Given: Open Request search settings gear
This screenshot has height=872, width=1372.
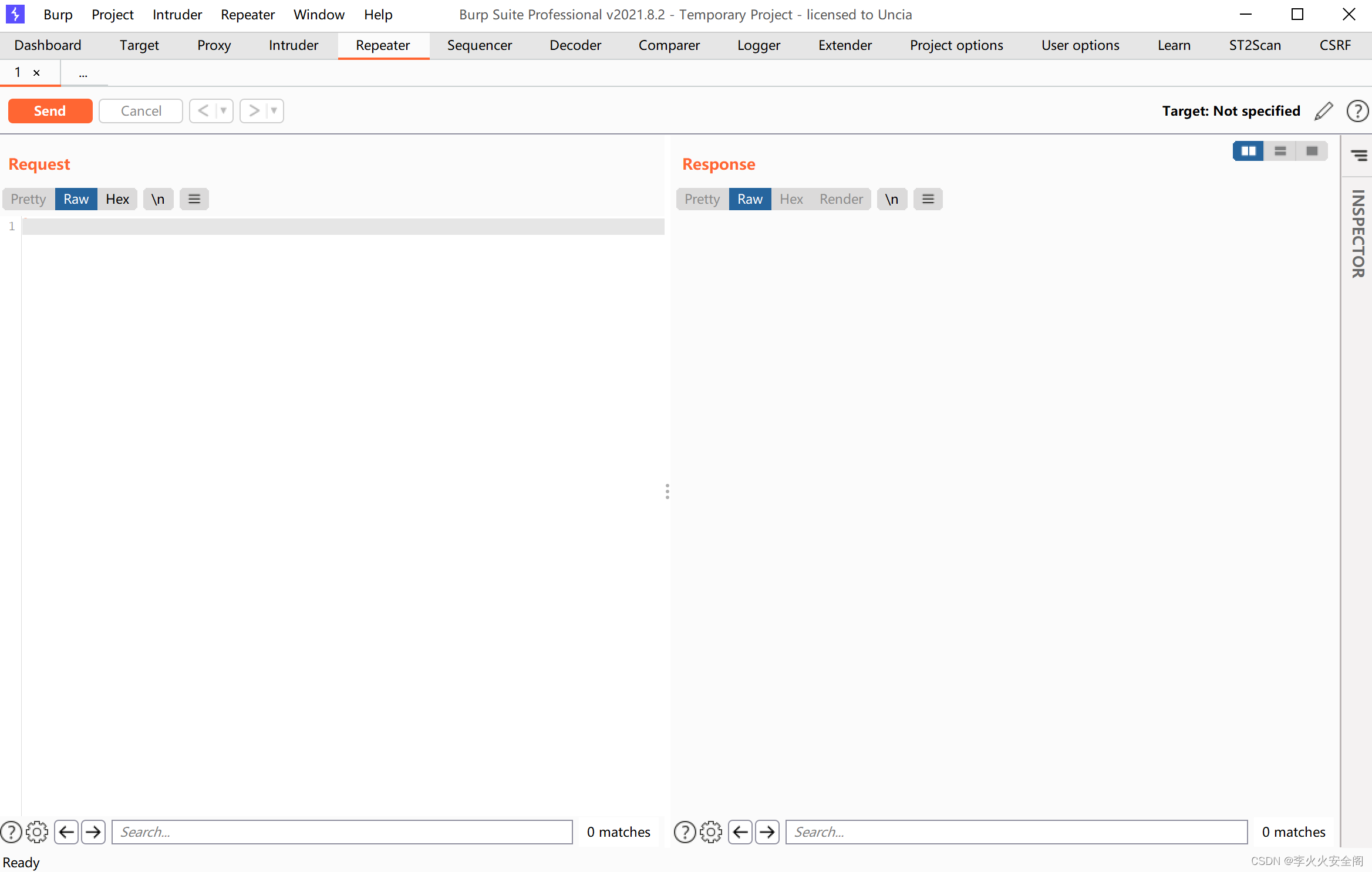Looking at the screenshot, I should click(37, 832).
